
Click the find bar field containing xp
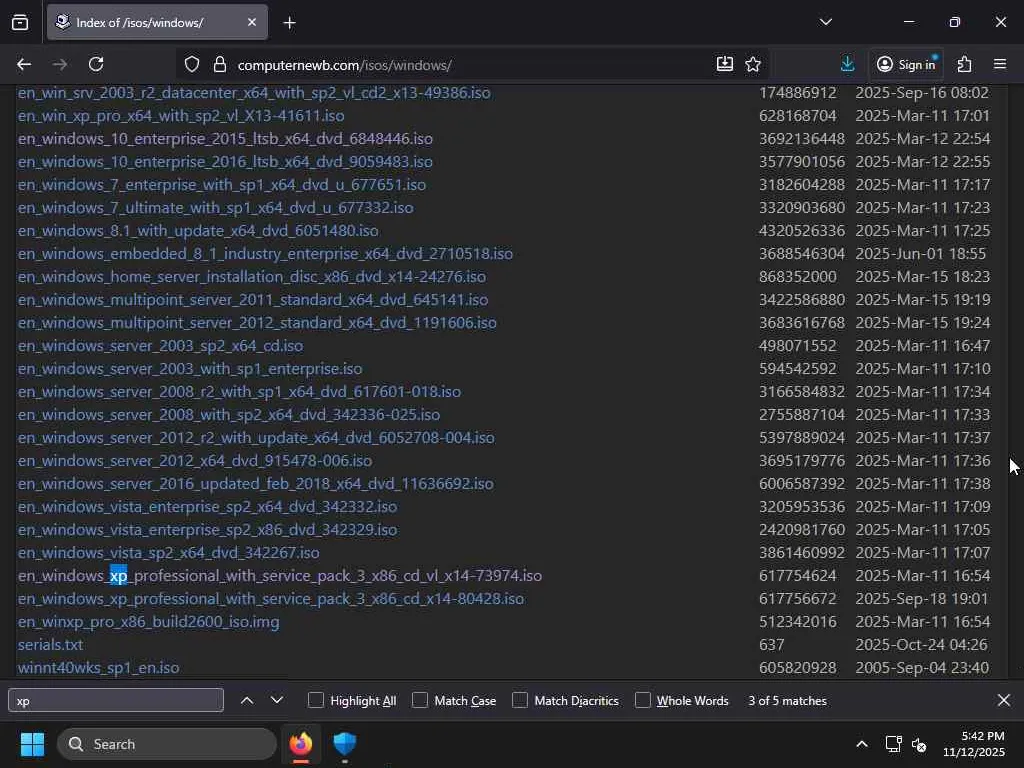click(116, 700)
